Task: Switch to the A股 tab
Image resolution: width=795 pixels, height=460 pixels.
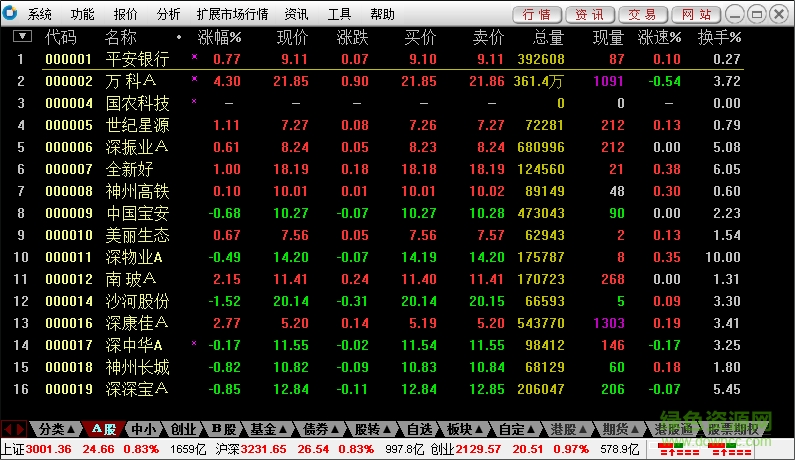Action: [x=103, y=429]
